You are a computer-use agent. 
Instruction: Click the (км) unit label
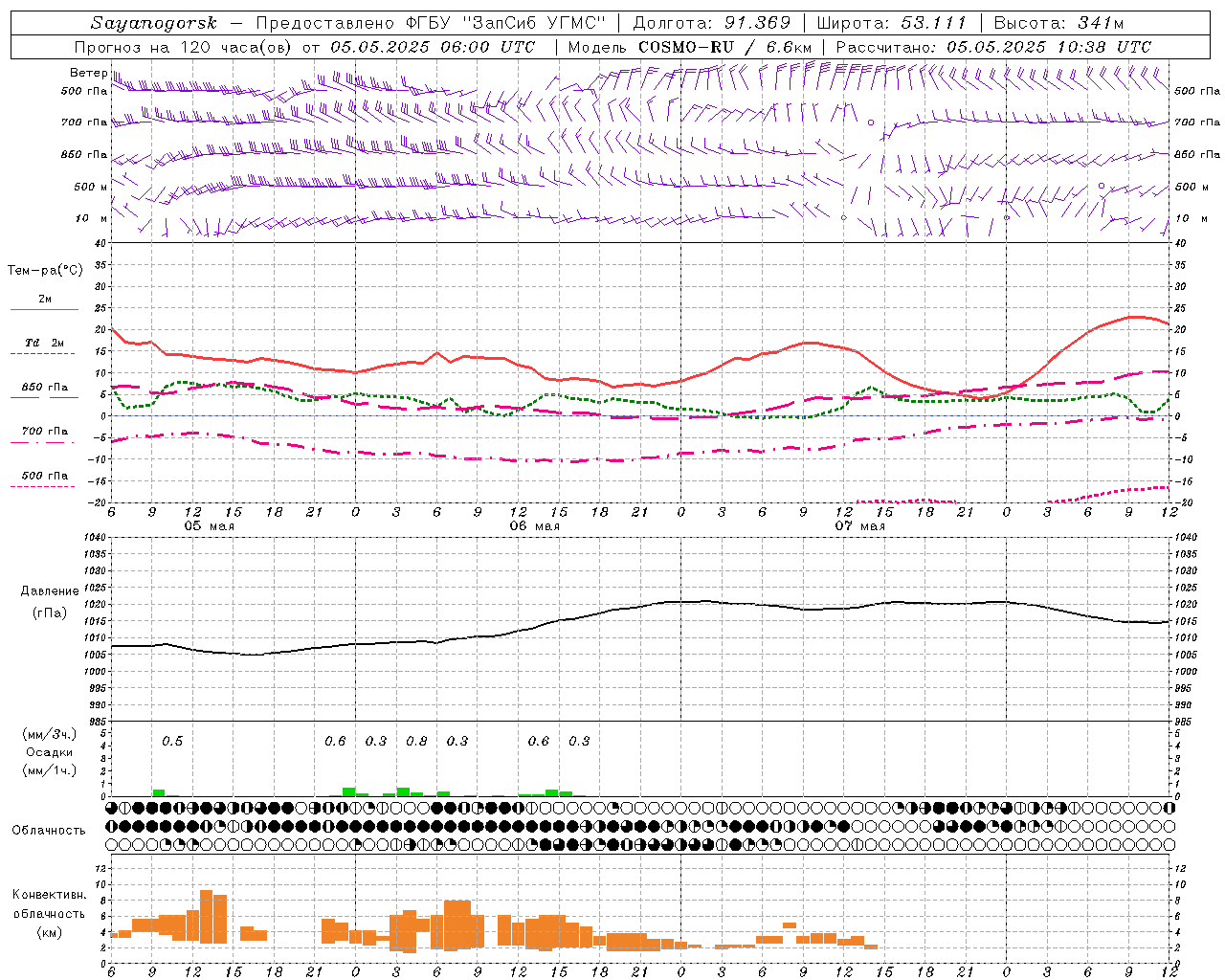click(50, 932)
